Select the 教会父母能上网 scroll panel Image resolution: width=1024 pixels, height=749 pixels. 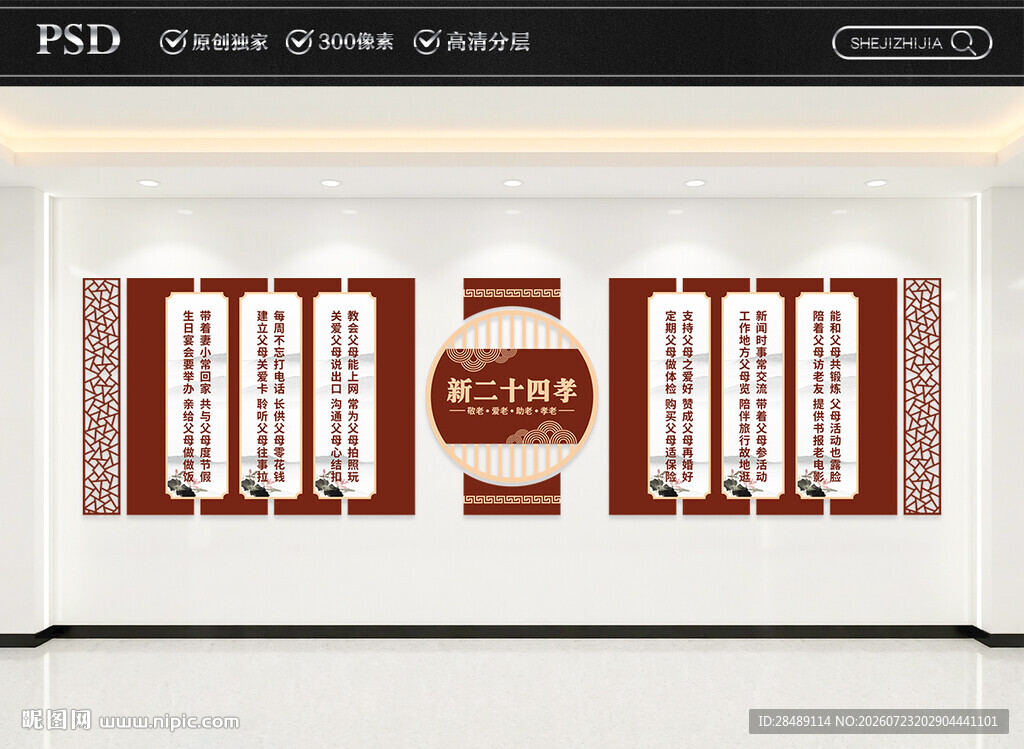pos(344,396)
